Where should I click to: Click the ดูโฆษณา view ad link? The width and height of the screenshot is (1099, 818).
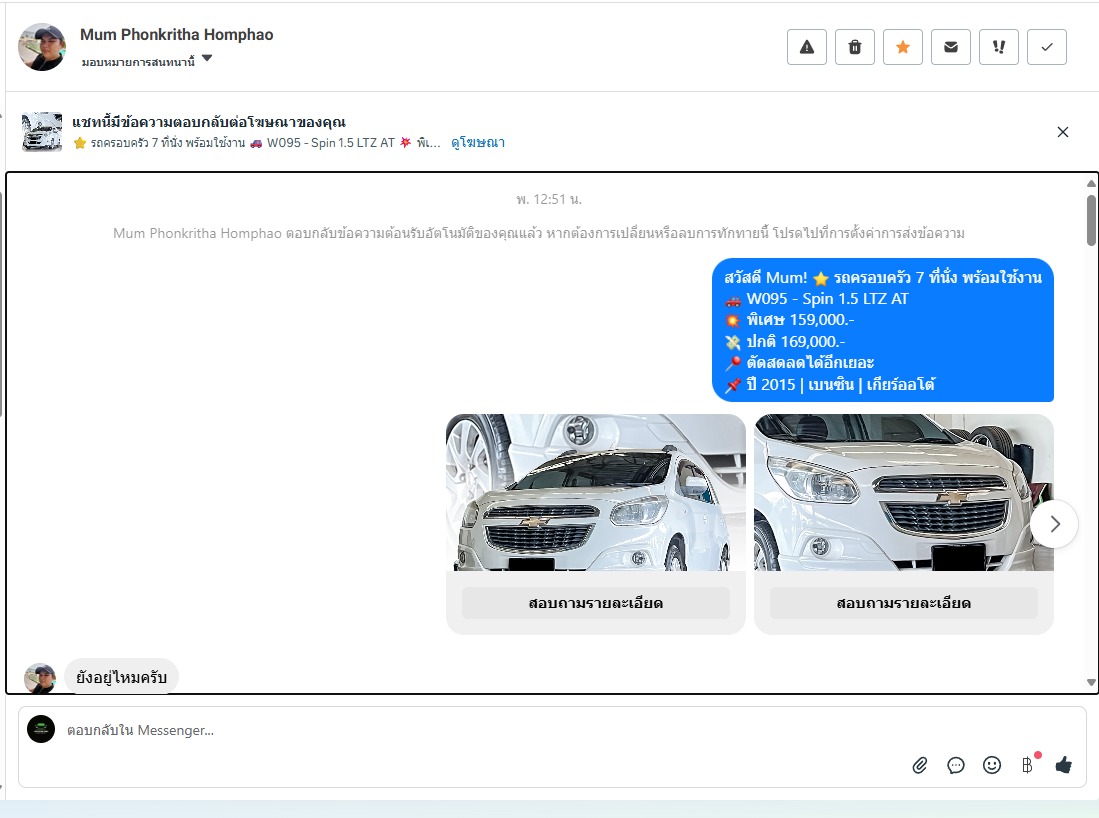pos(478,142)
